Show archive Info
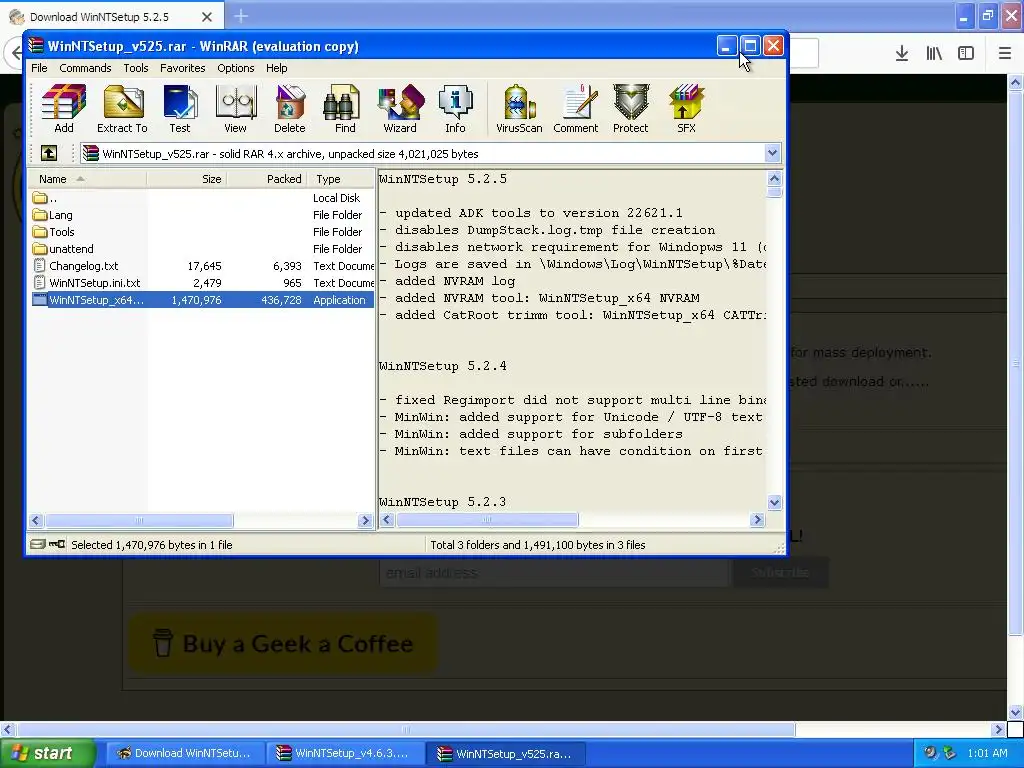This screenshot has height=768, width=1024. (x=455, y=108)
